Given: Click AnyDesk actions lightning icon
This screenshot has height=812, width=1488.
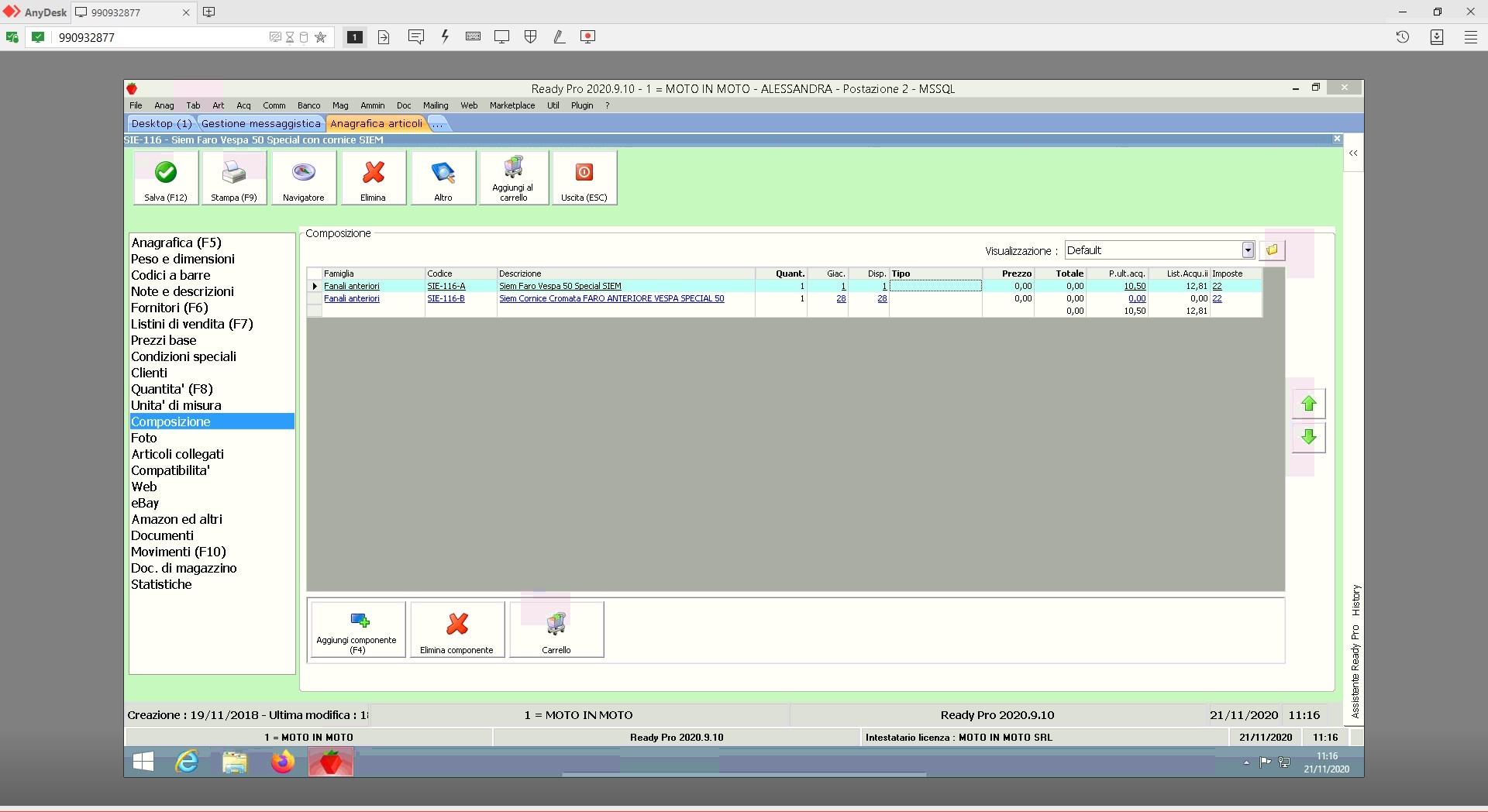Looking at the screenshot, I should point(445,36).
